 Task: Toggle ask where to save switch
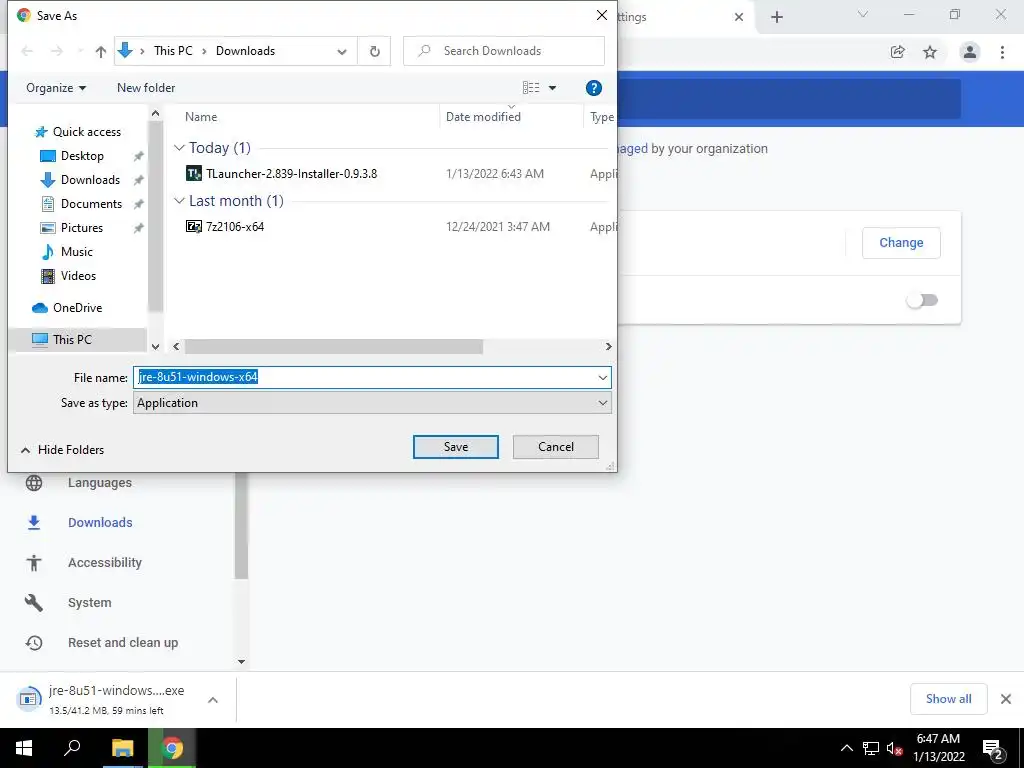pos(922,300)
